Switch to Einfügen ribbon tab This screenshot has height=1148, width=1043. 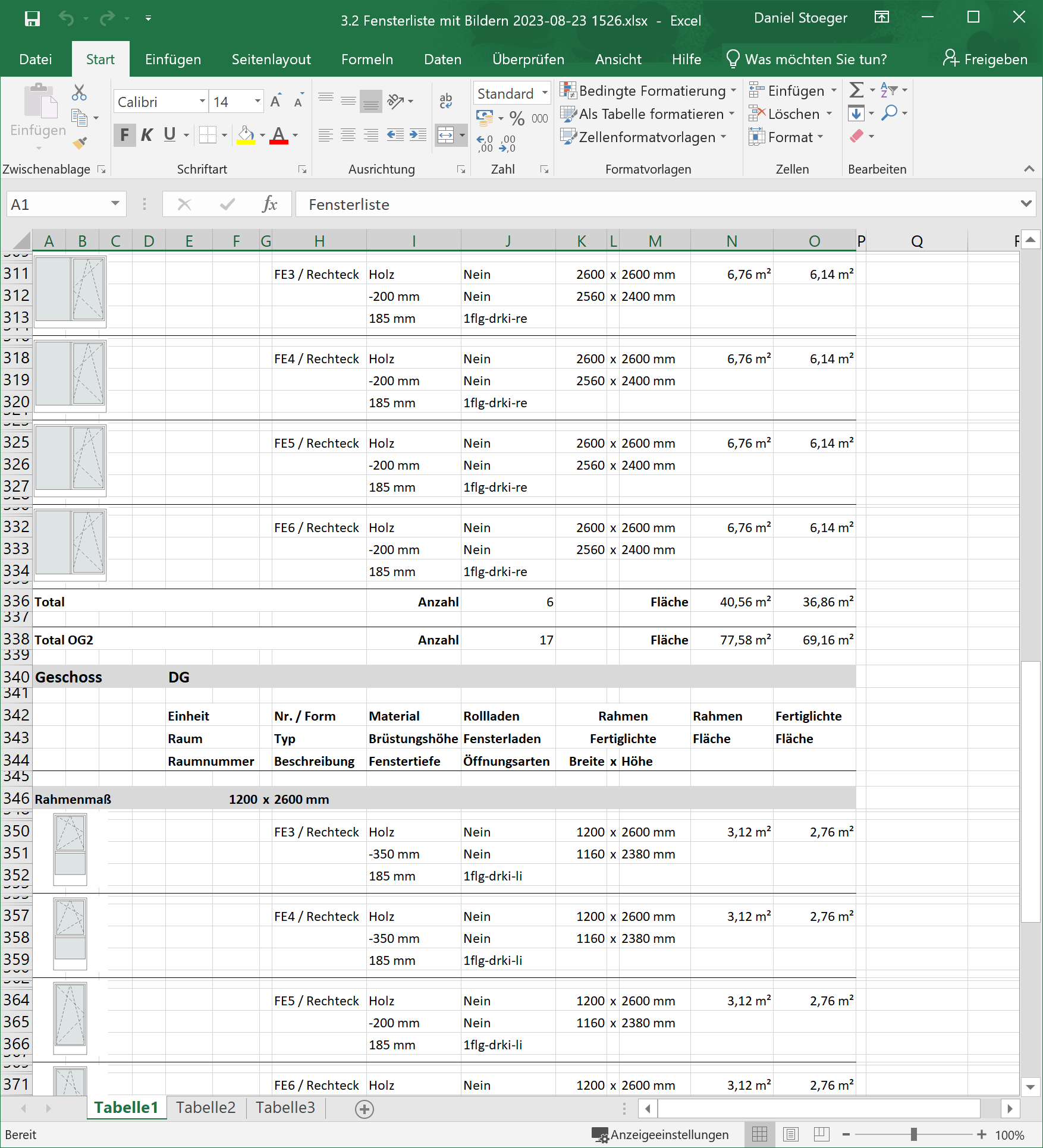click(173, 59)
